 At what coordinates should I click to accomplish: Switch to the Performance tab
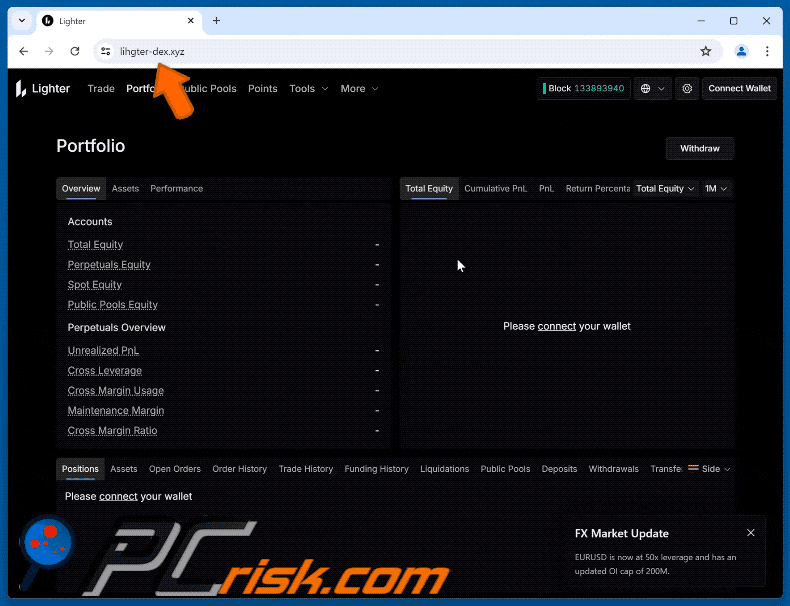[176, 189]
